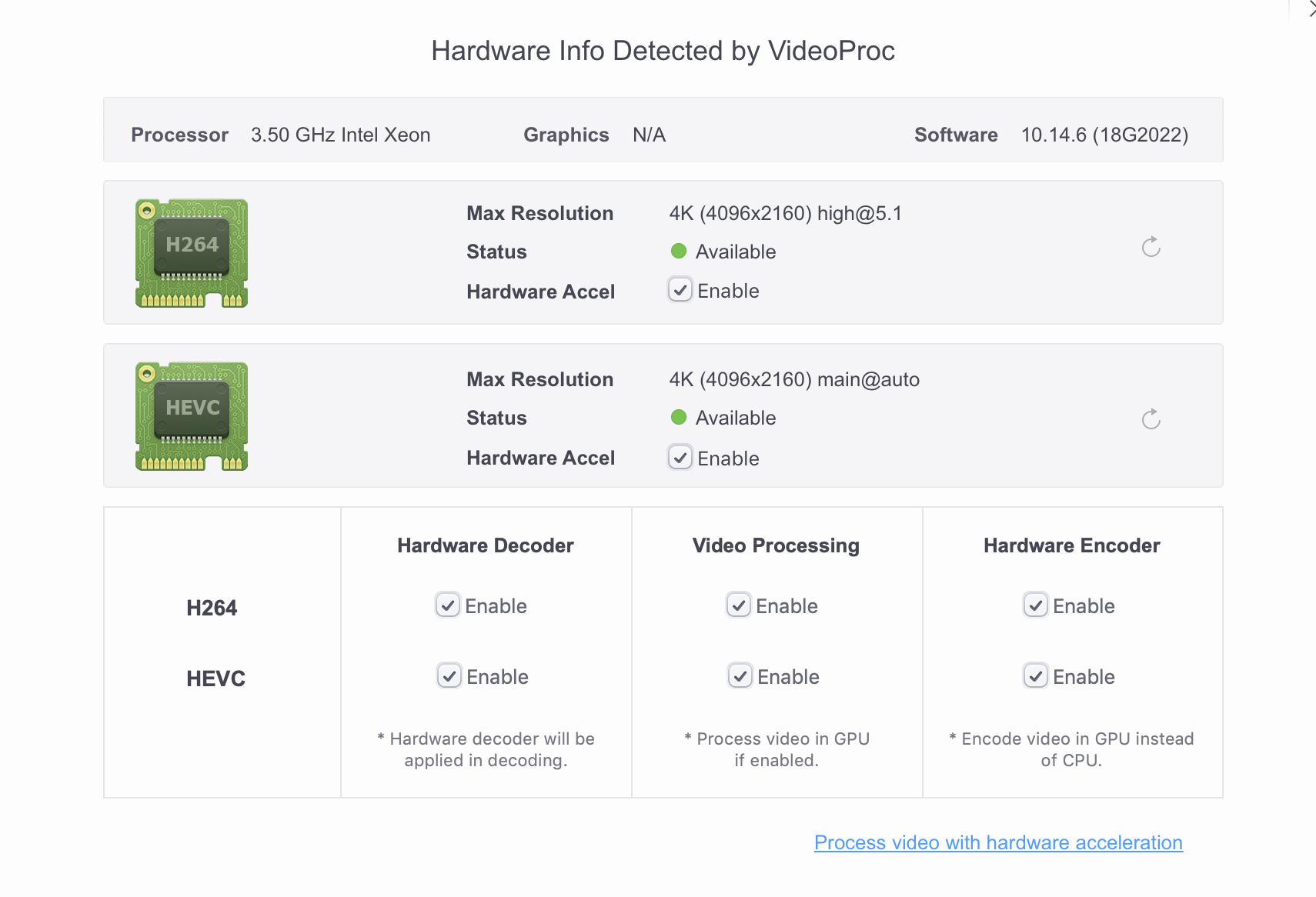Click the Hardware Encoder column header
1316x897 pixels.
pyautogui.click(x=1071, y=545)
